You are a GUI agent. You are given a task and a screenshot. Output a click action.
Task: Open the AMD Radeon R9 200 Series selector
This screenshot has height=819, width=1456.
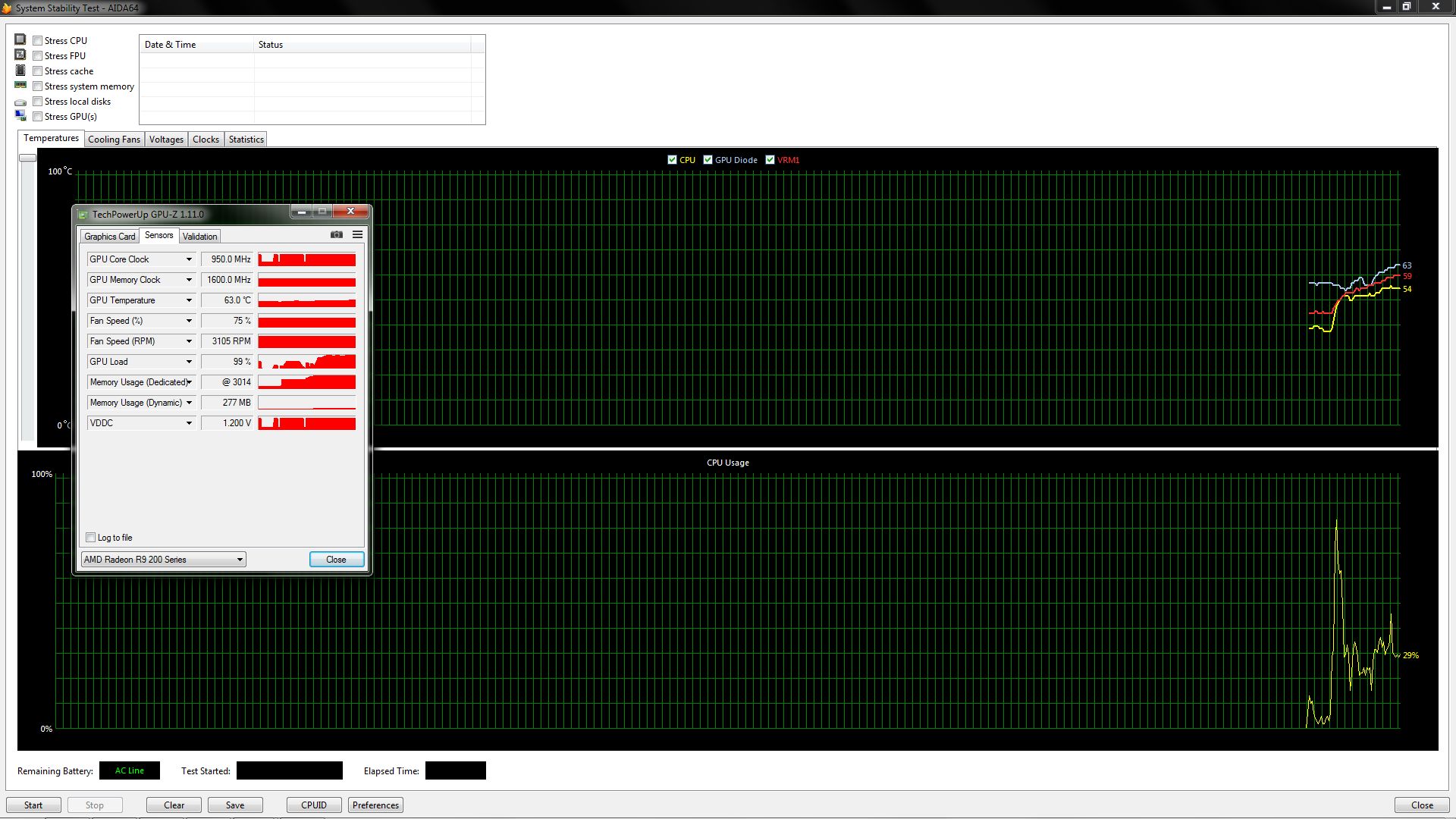tap(163, 560)
